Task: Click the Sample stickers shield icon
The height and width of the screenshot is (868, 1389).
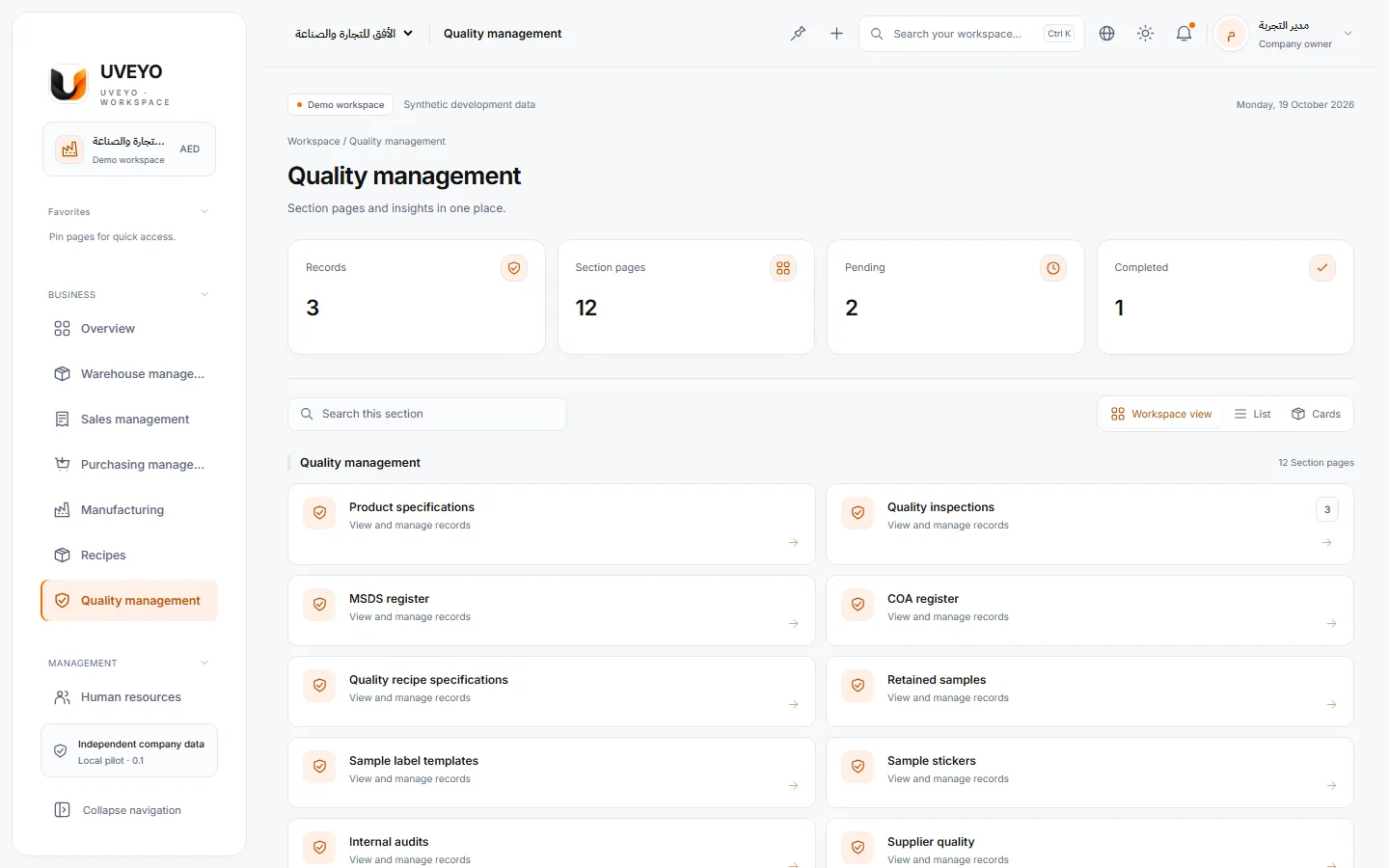Action: point(858,767)
